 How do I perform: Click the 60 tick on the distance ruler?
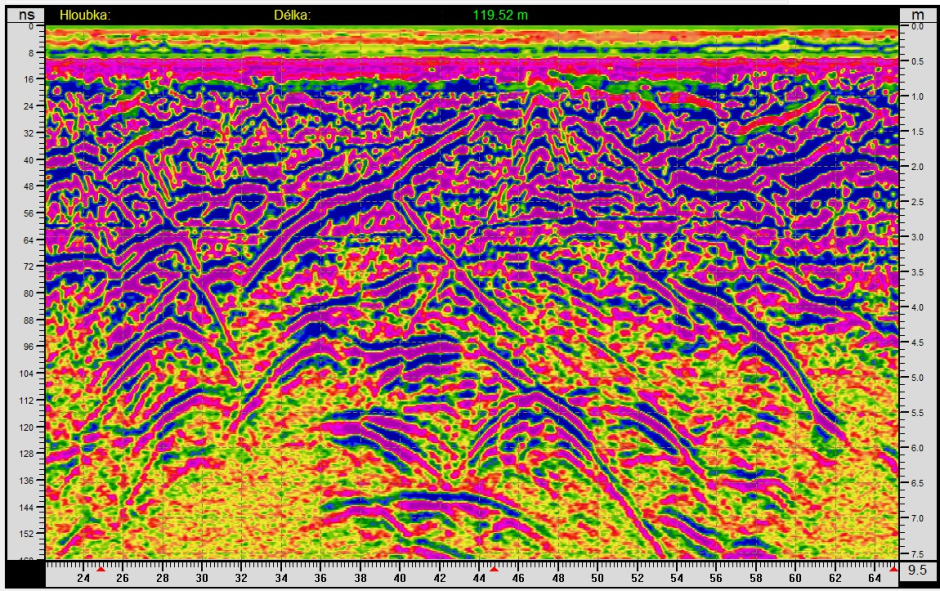tap(795, 578)
